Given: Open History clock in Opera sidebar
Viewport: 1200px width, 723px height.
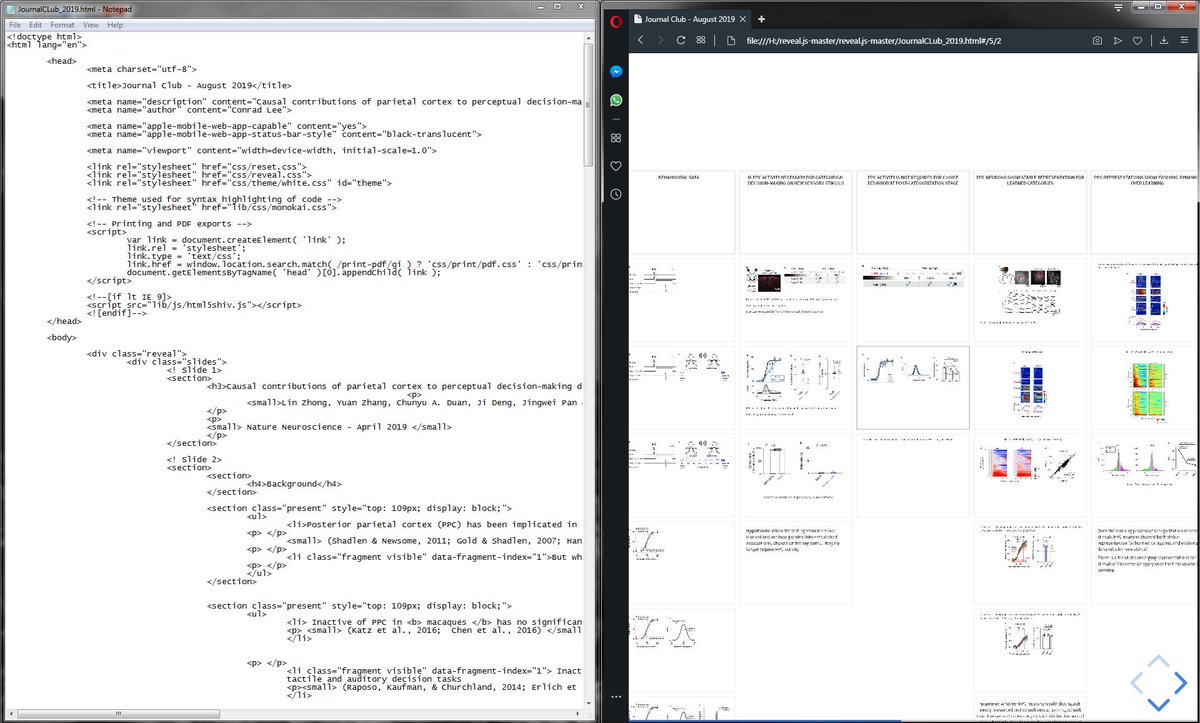Looking at the screenshot, I should tap(616, 194).
